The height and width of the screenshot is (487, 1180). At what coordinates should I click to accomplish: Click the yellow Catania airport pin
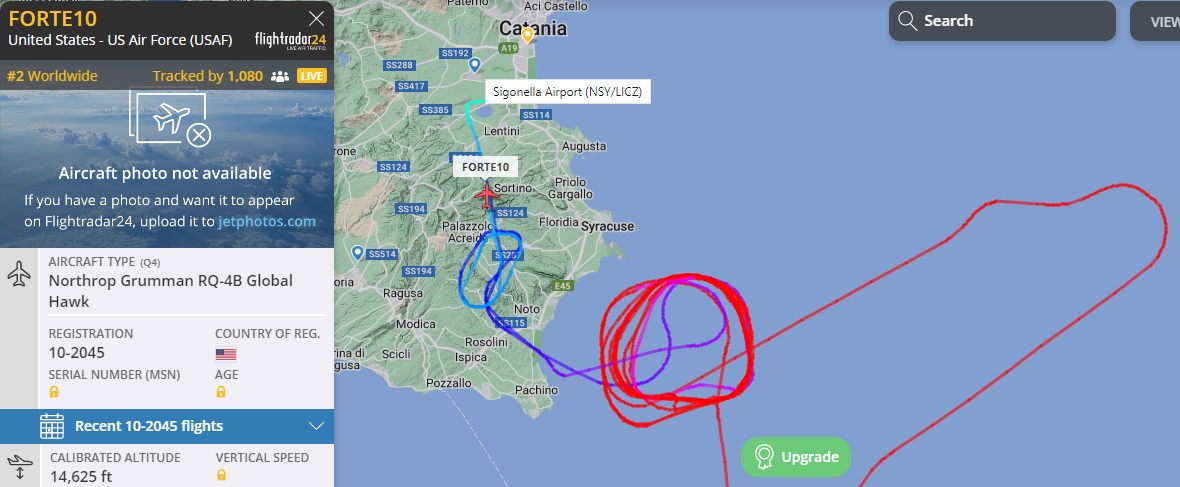coord(528,35)
